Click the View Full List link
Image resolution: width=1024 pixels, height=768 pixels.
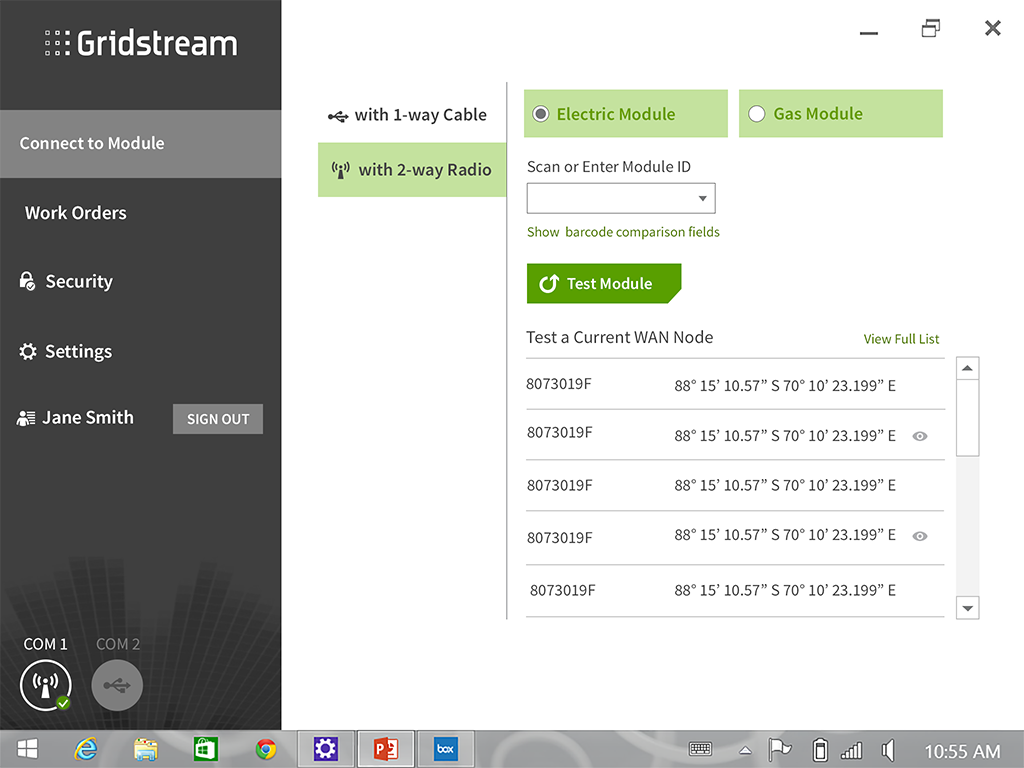point(901,339)
